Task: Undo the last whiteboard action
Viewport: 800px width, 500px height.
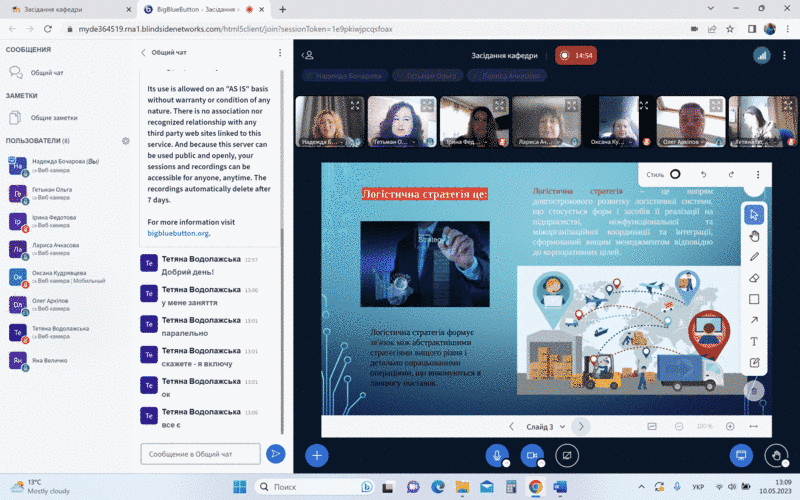Action: [x=703, y=174]
